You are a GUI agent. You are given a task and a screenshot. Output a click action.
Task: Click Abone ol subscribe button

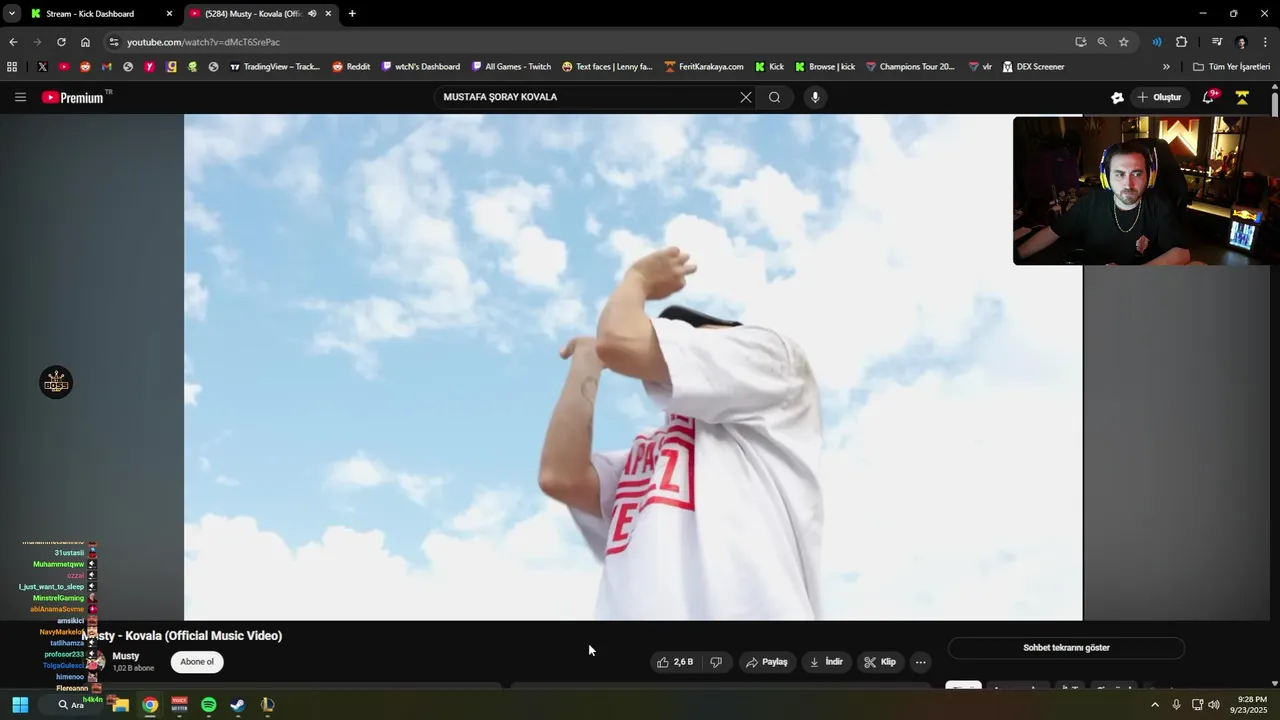click(197, 662)
